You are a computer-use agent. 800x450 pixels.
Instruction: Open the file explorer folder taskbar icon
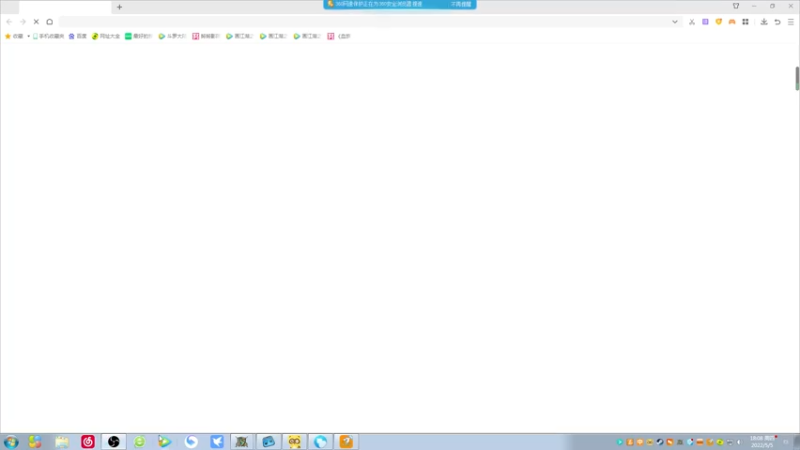[62, 442]
